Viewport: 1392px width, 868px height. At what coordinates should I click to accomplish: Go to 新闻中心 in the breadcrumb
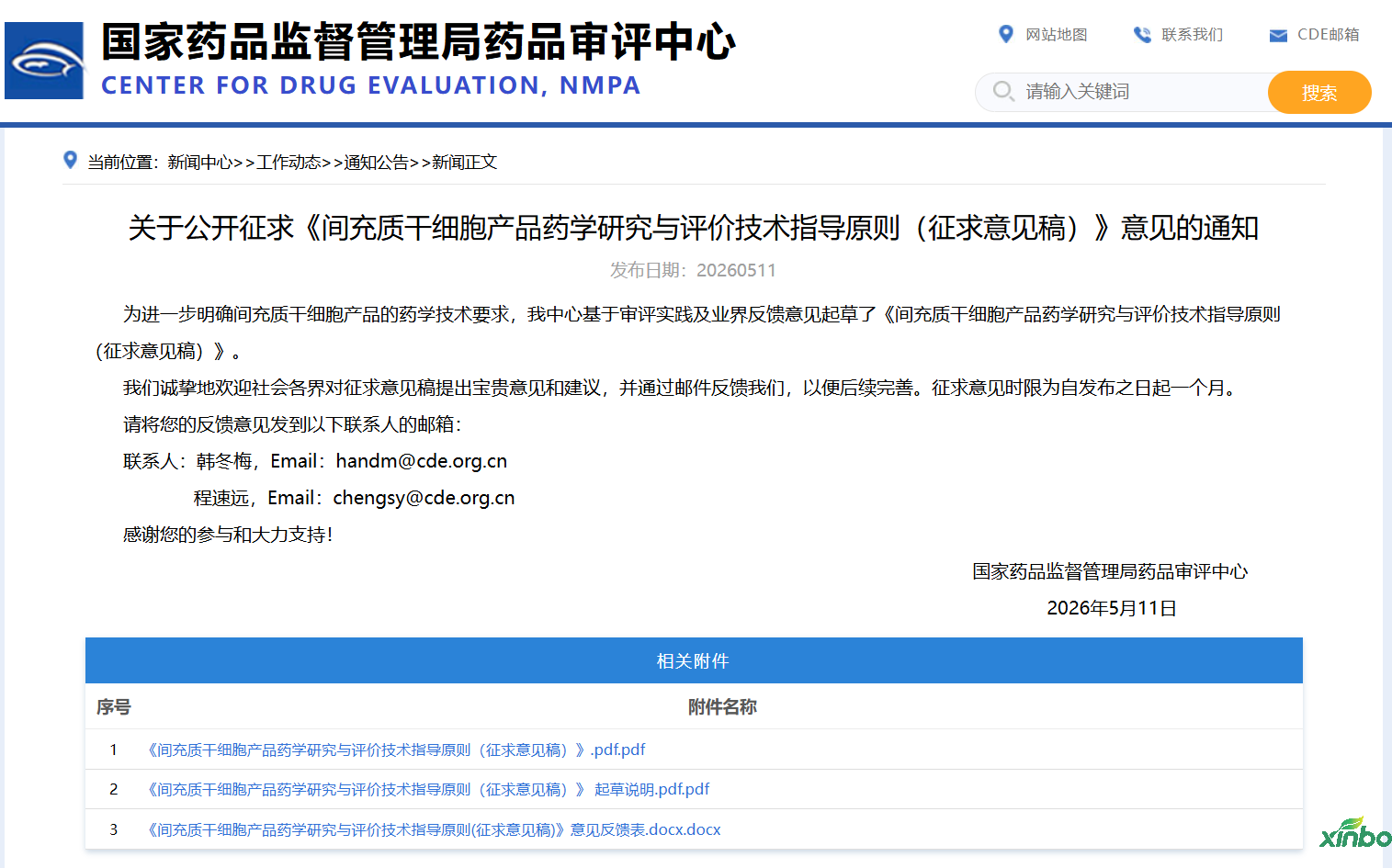(199, 162)
